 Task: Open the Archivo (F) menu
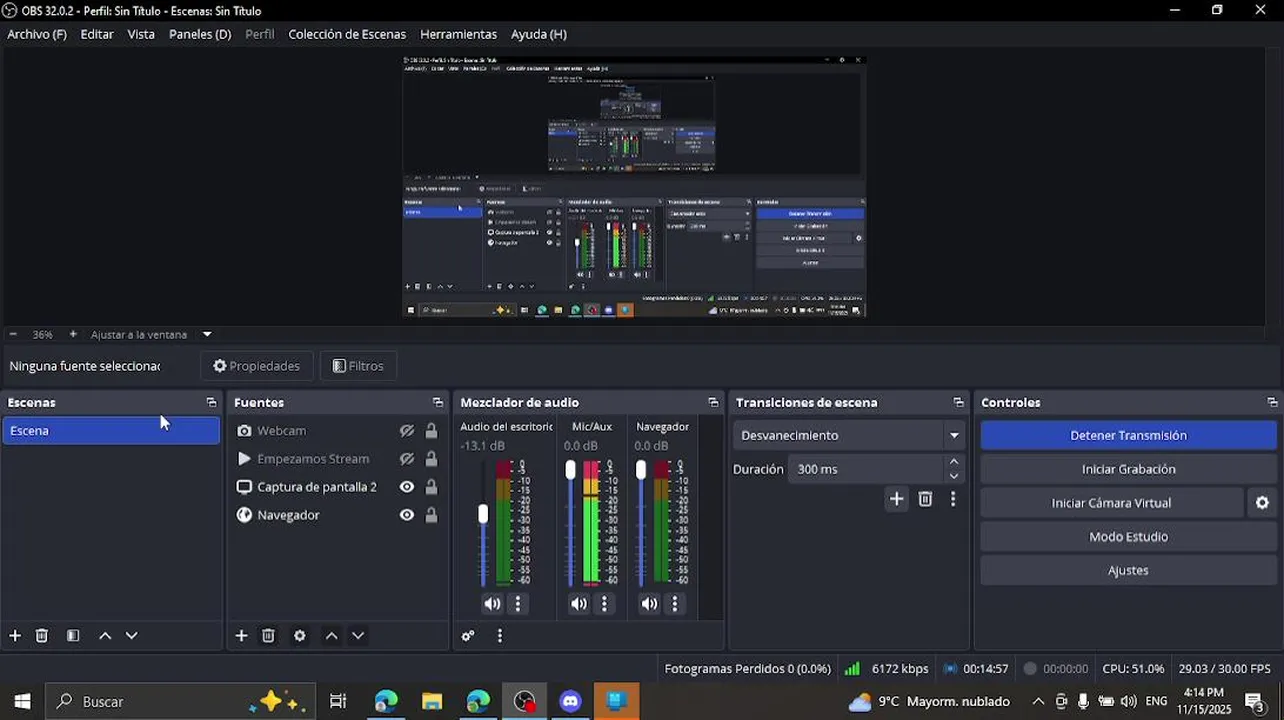pyautogui.click(x=37, y=34)
